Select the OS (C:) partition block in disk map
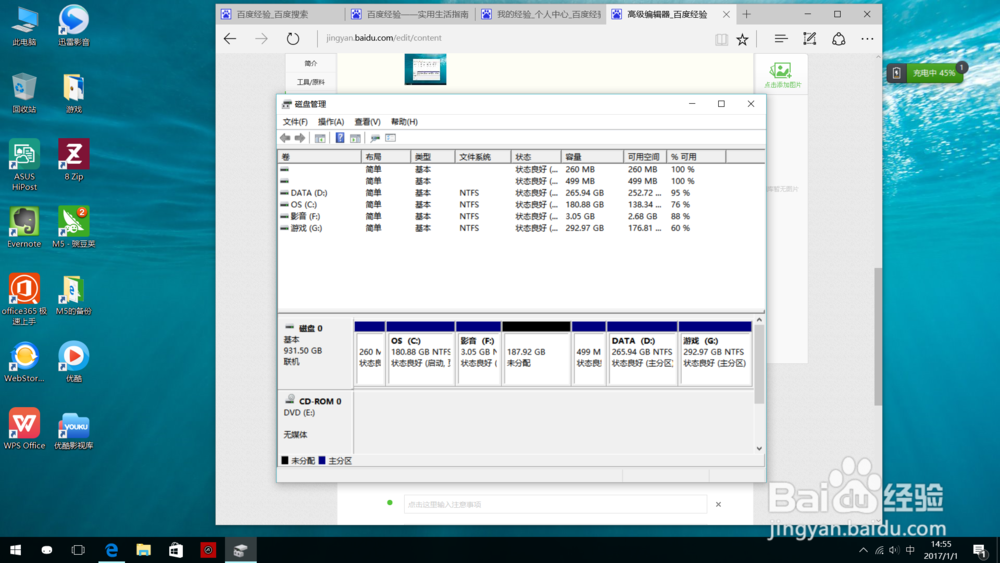This screenshot has height=563, width=1000. tap(420, 353)
